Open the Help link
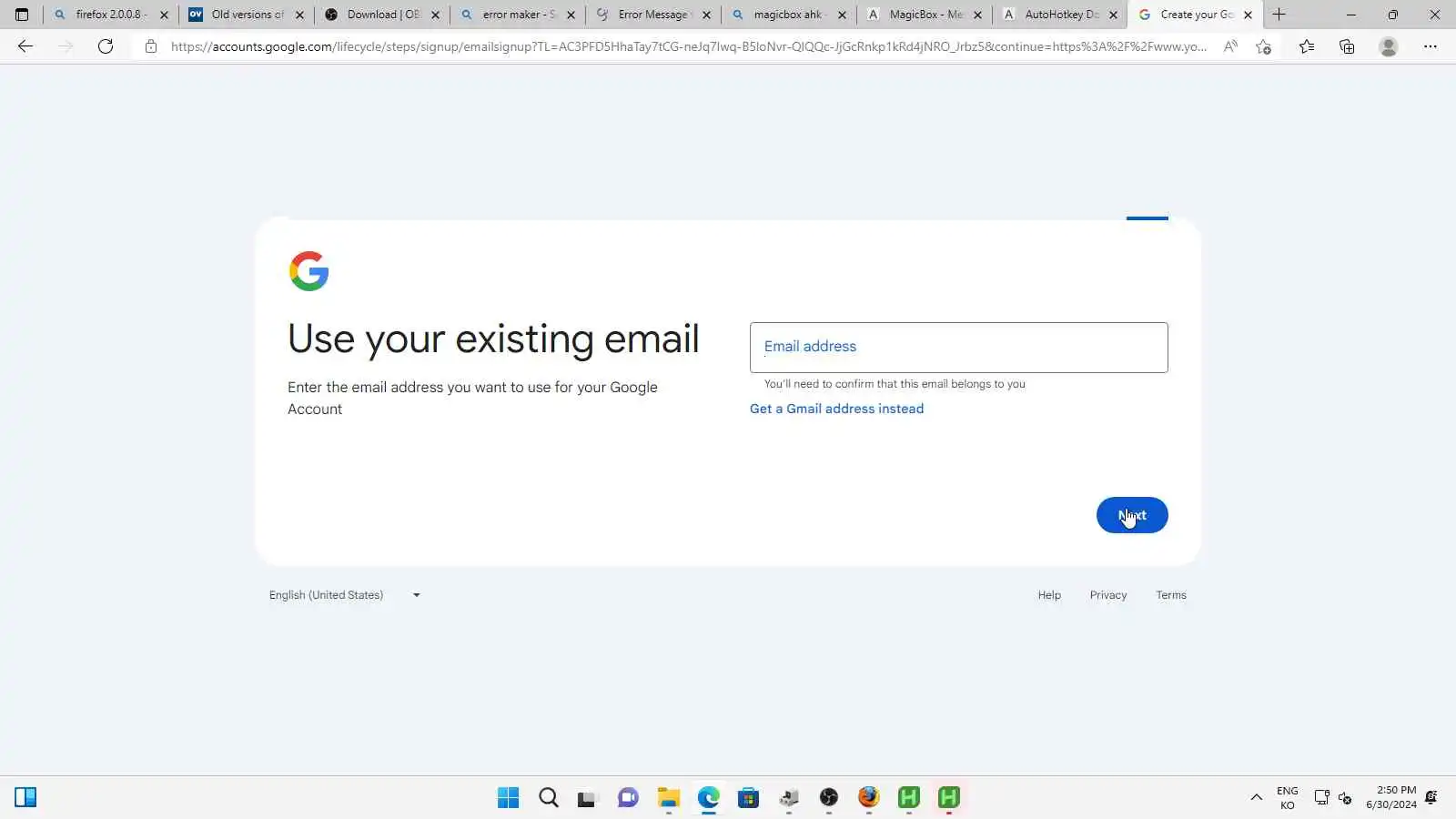The width and height of the screenshot is (1456, 819). (x=1049, y=595)
